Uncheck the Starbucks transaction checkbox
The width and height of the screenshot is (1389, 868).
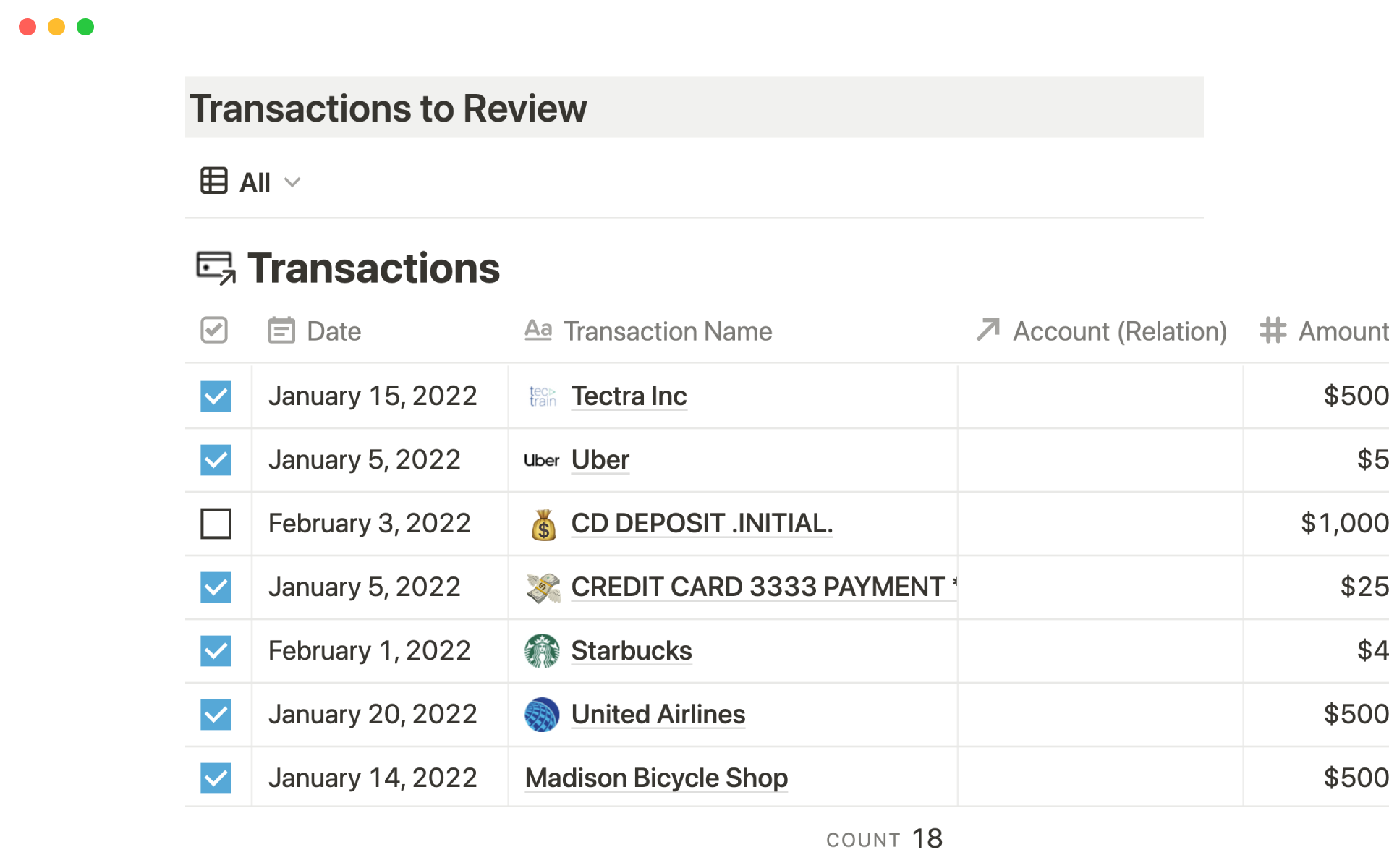point(216,651)
